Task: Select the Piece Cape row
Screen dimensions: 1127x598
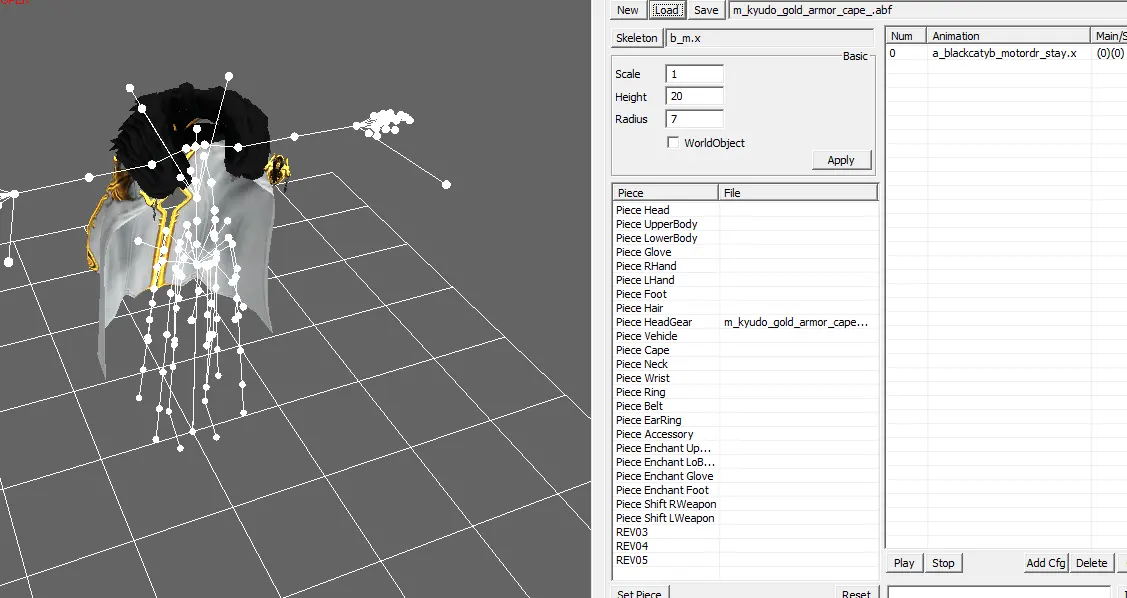Action: click(x=745, y=350)
